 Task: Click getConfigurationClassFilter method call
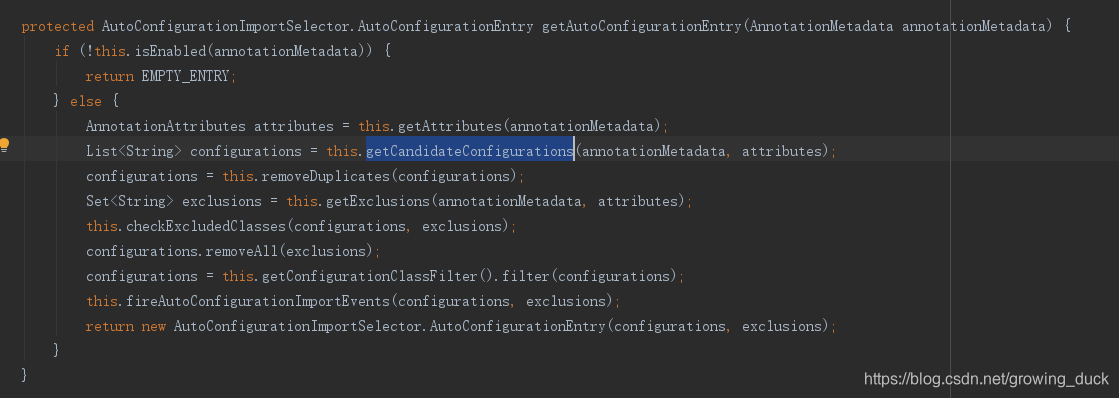pos(370,276)
